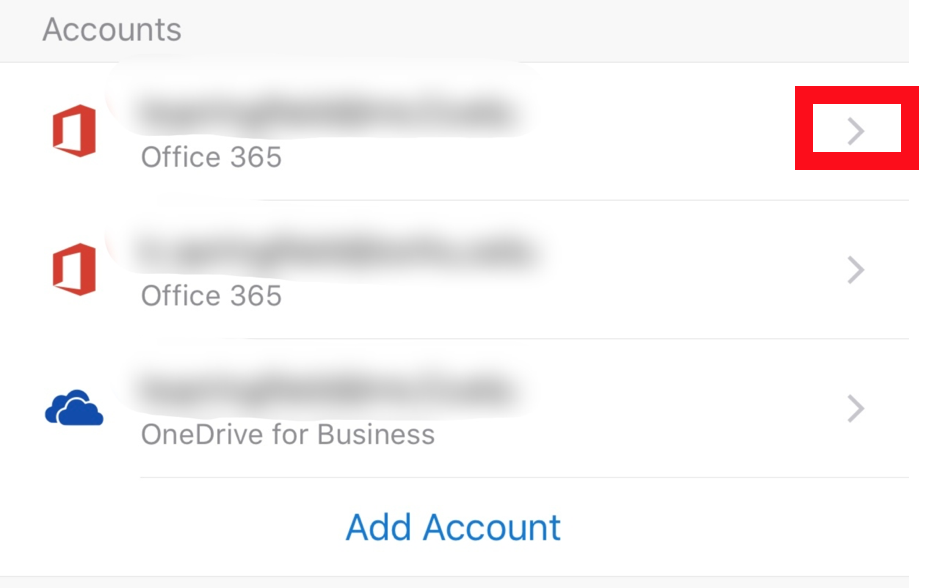The width and height of the screenshot is (930, 588).
Task: Click the gray strip below Add Account
Action: click(454, 582)
